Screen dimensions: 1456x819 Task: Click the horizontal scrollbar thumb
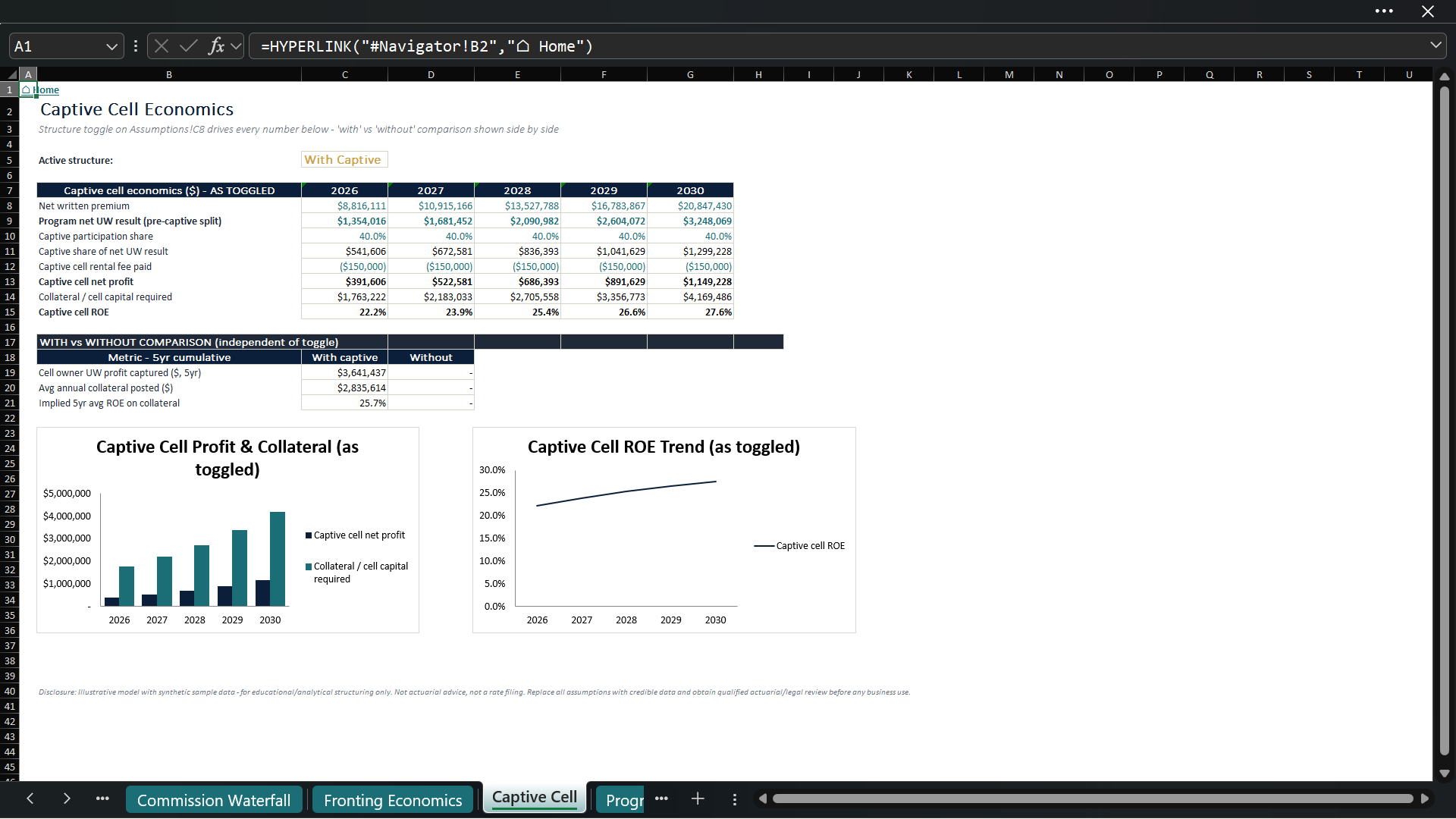tap(1093, 799)
